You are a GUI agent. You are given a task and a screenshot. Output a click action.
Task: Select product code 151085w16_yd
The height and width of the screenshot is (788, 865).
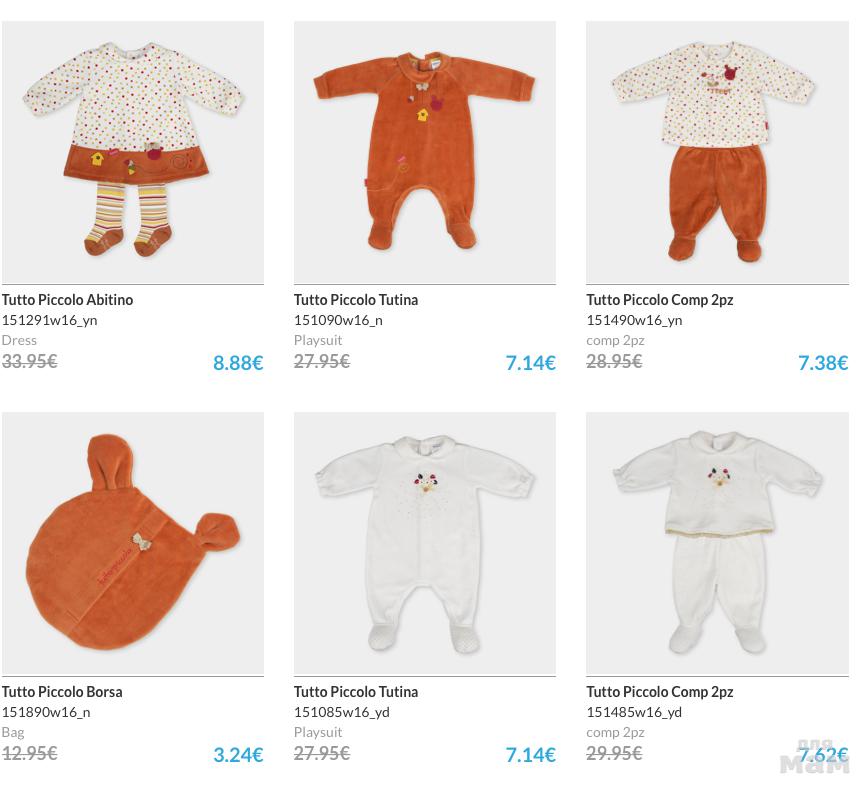tap(342, 712)
